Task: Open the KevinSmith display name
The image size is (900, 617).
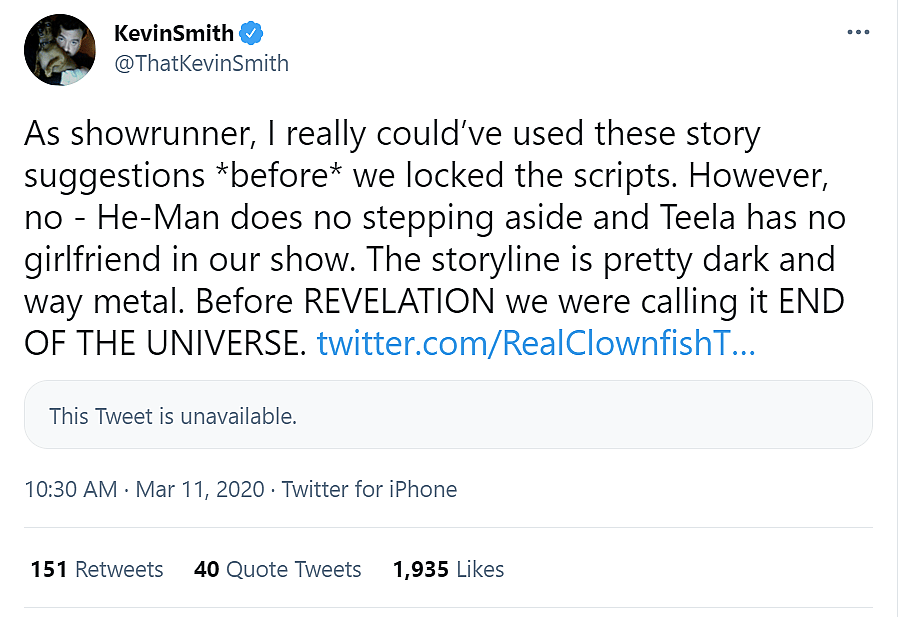Action: pos(173,34)
